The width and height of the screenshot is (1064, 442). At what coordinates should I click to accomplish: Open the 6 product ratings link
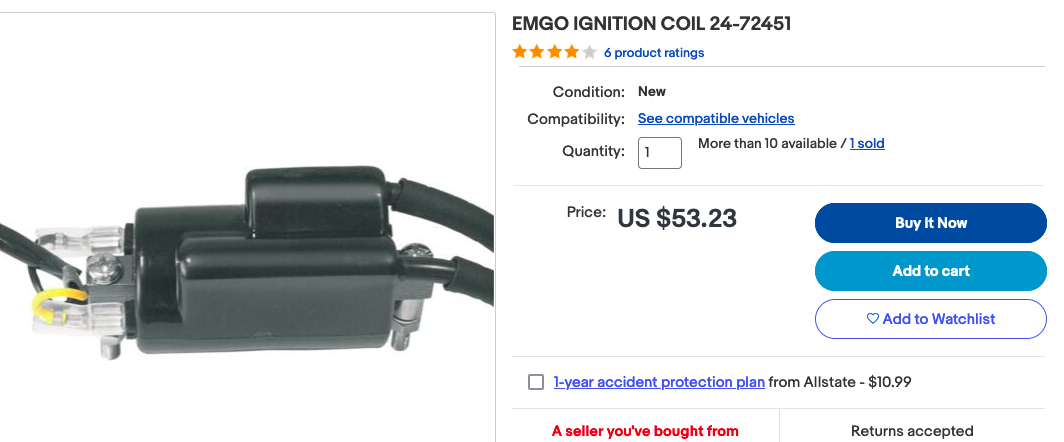tap(654, 53)
